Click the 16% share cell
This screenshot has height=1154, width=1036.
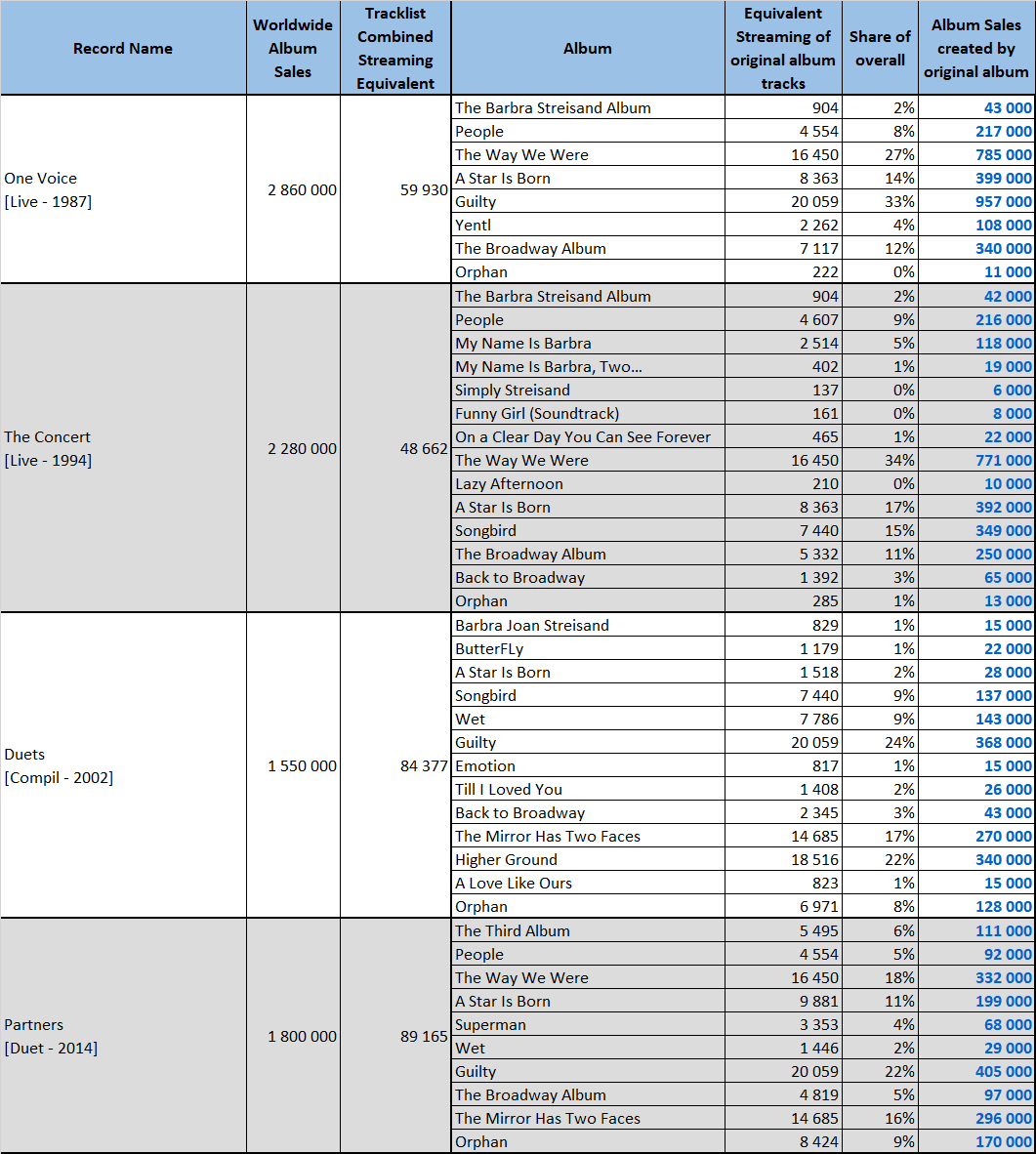880,1118
